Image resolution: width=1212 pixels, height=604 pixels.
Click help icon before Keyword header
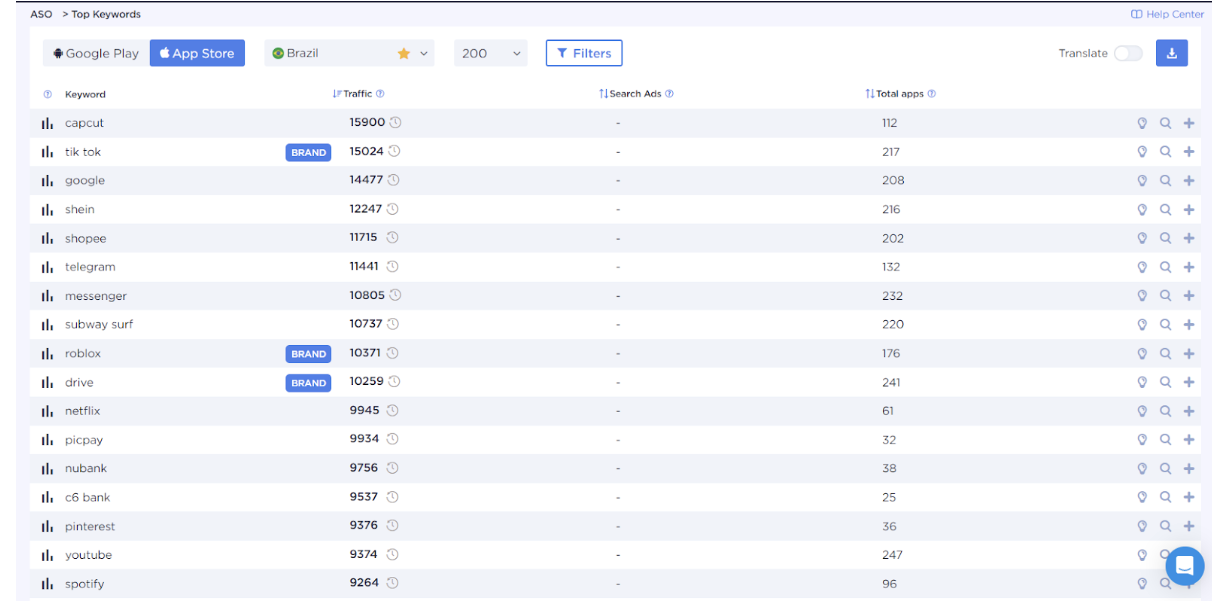47,94
